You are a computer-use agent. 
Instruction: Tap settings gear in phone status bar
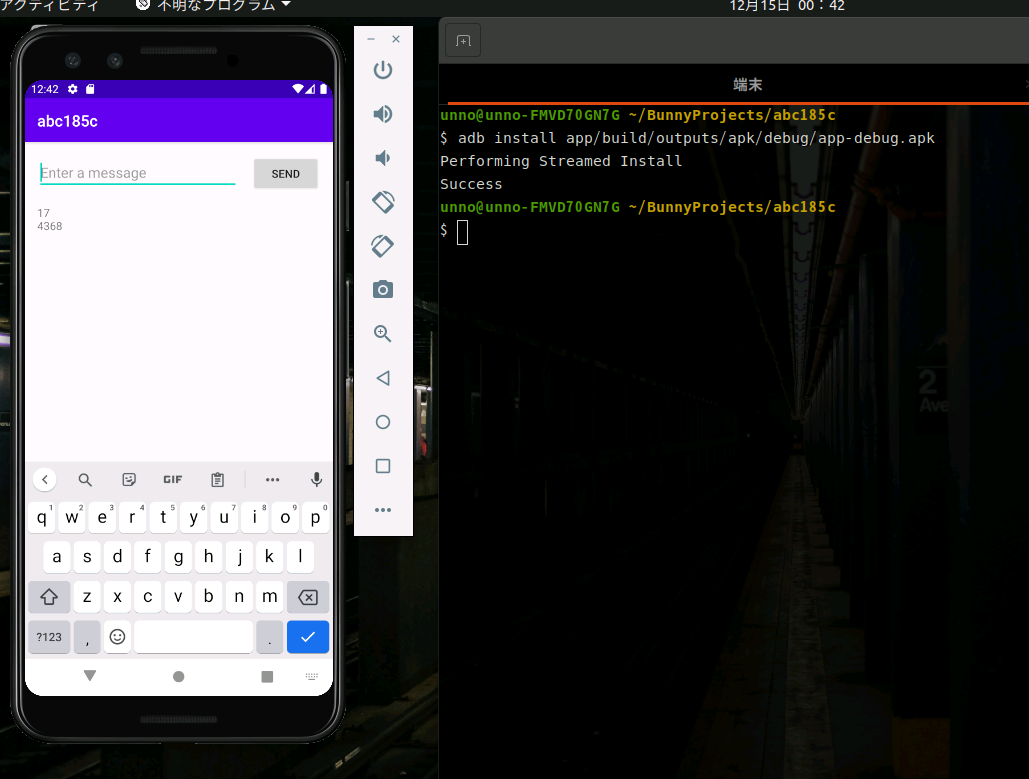[73, 89]
